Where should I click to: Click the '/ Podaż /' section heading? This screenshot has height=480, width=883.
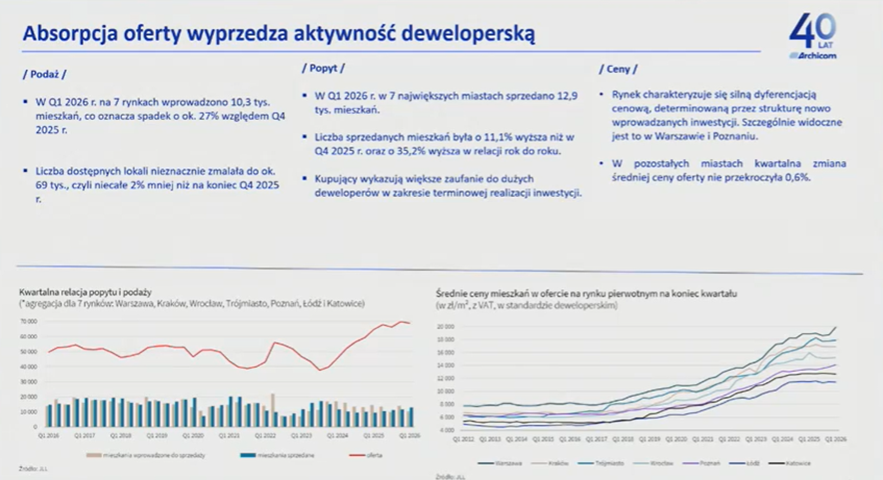[44, 74]
